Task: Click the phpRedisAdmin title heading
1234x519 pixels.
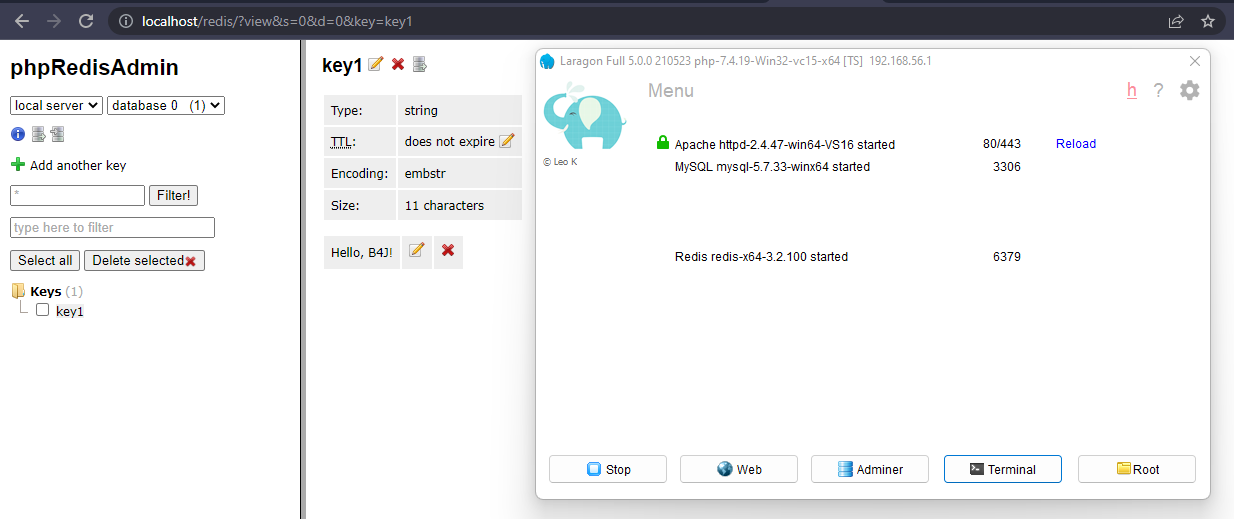Action: 95,68
